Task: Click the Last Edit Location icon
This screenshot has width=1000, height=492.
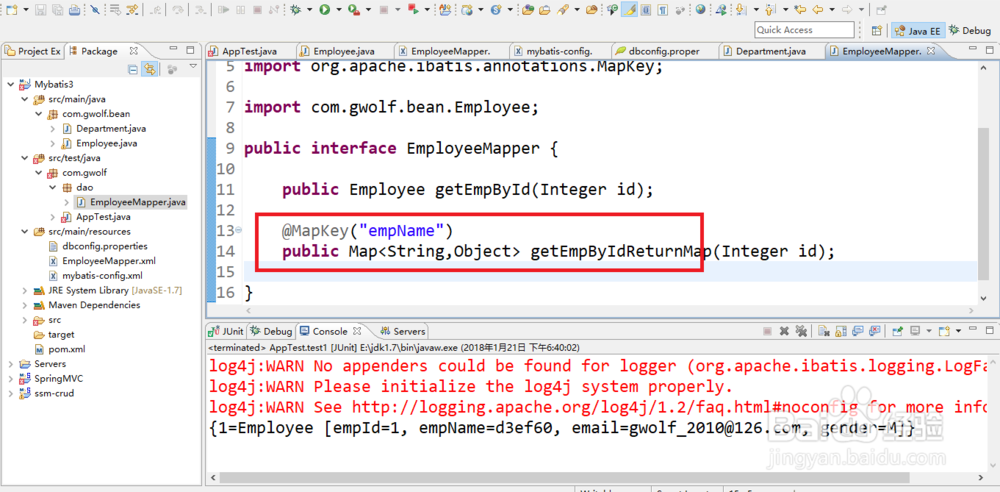Action: pos(800,10)
